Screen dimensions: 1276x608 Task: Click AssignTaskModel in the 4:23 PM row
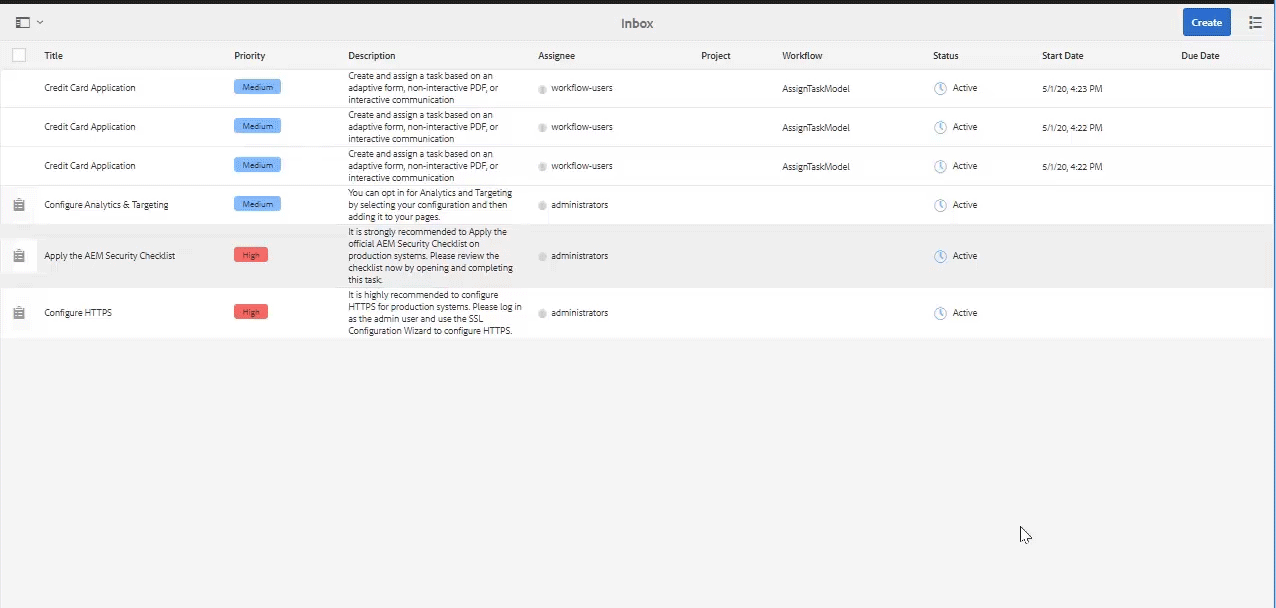pyautogui.click(x=816, y=89)
